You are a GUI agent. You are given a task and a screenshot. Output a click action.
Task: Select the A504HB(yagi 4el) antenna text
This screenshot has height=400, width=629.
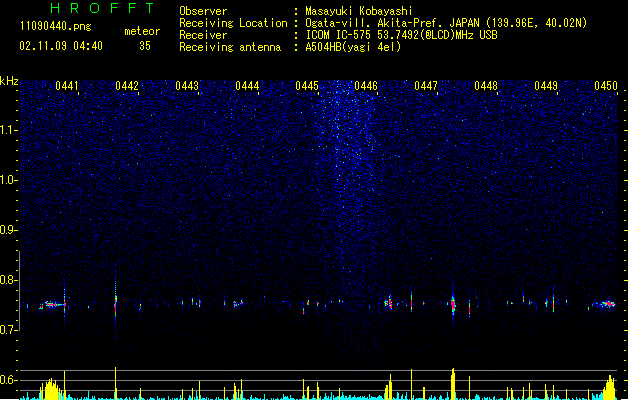pyautogui.click(x=353, y=47)
